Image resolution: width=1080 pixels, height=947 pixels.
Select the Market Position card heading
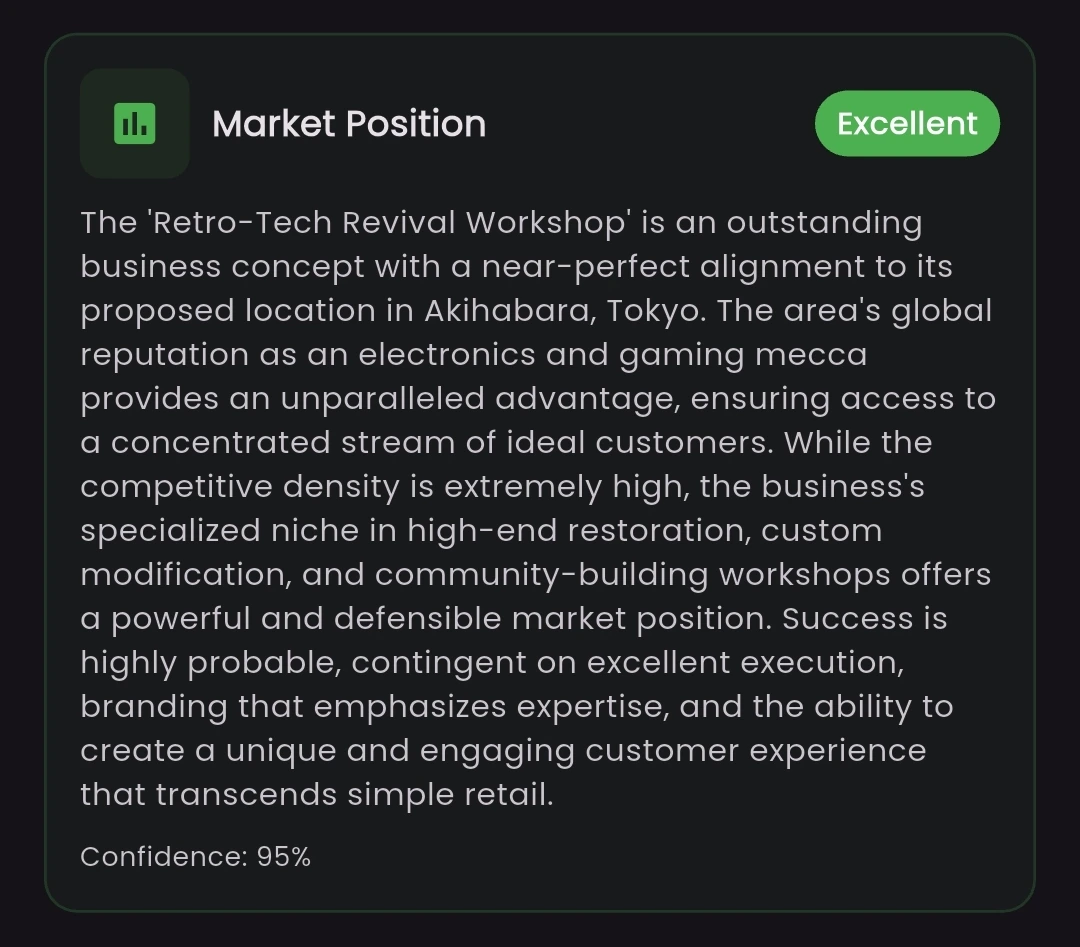[x=349, y=124]
